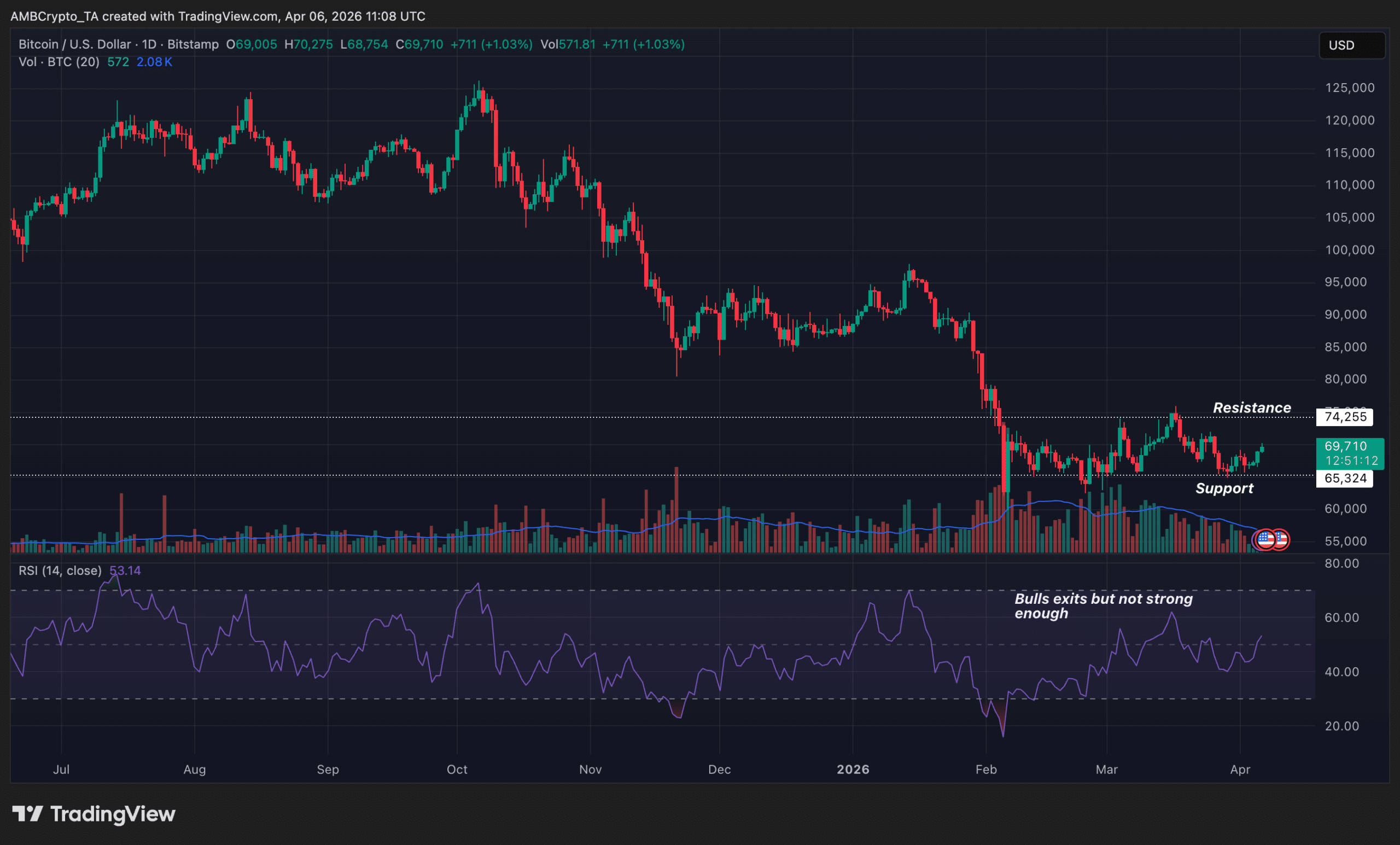This screenshot has width=1400, height=845.
Task: Click the Support price label 65,324
Action: click(x=1345, y=479)
